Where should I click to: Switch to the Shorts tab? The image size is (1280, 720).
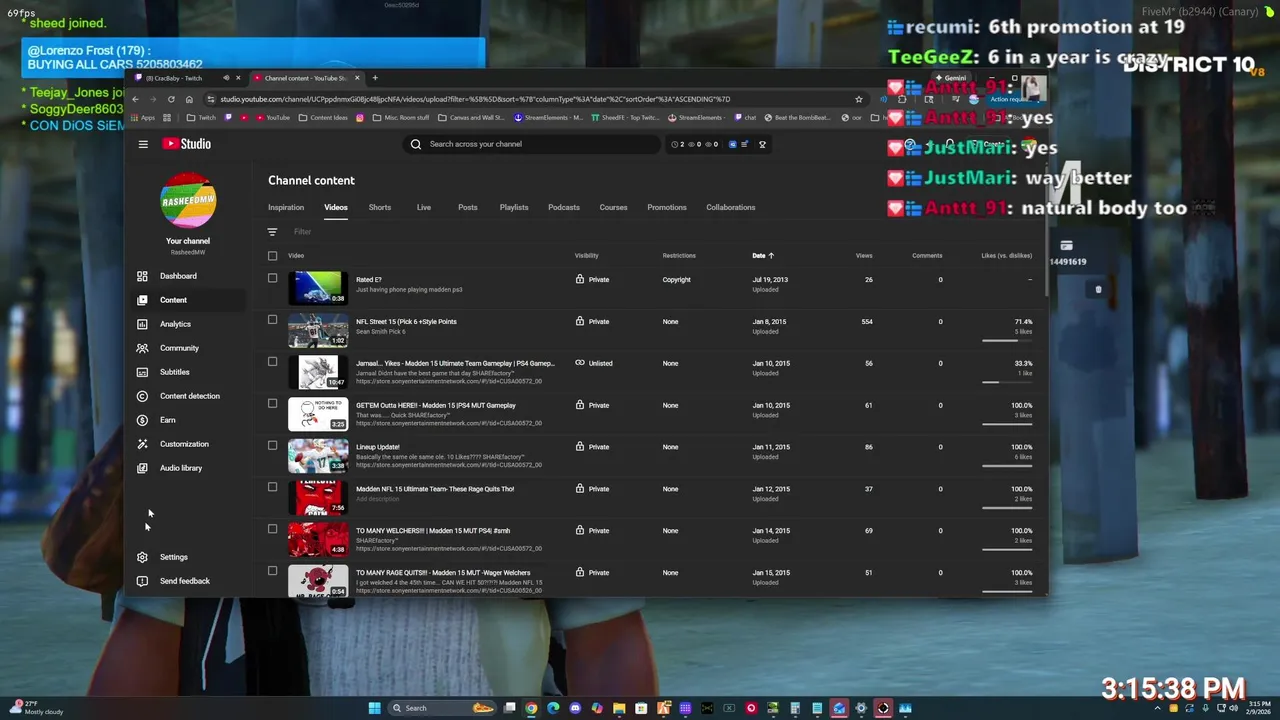tap(380, 207)
